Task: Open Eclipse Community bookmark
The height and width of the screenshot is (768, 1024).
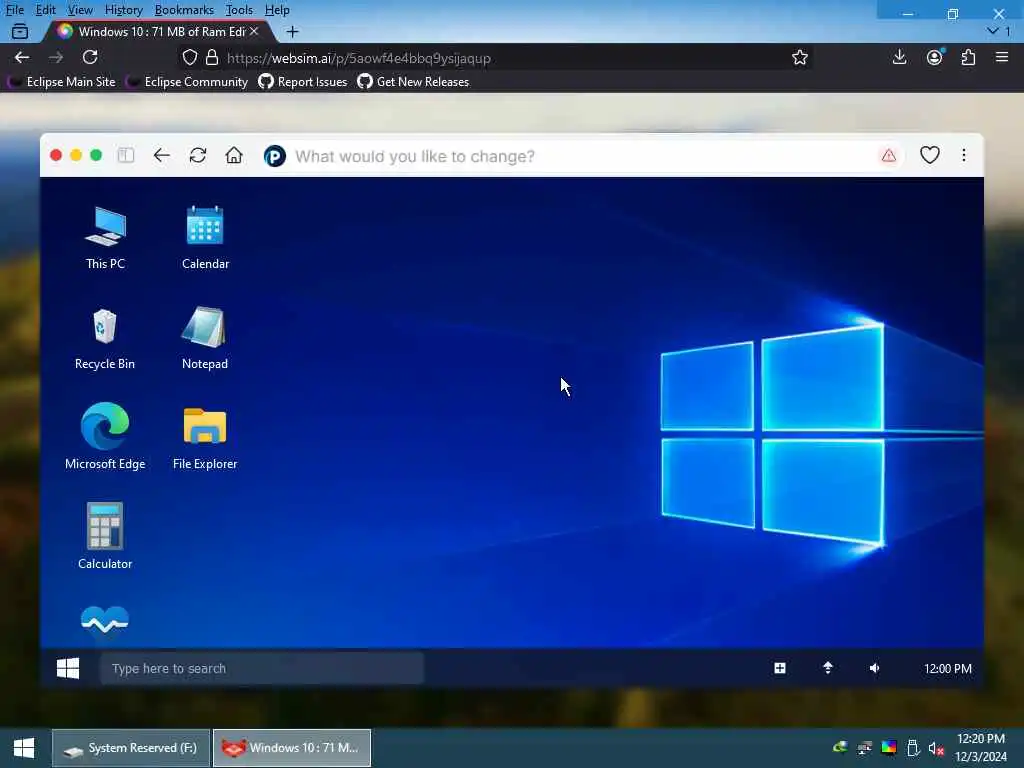Action: pos(188,82)
